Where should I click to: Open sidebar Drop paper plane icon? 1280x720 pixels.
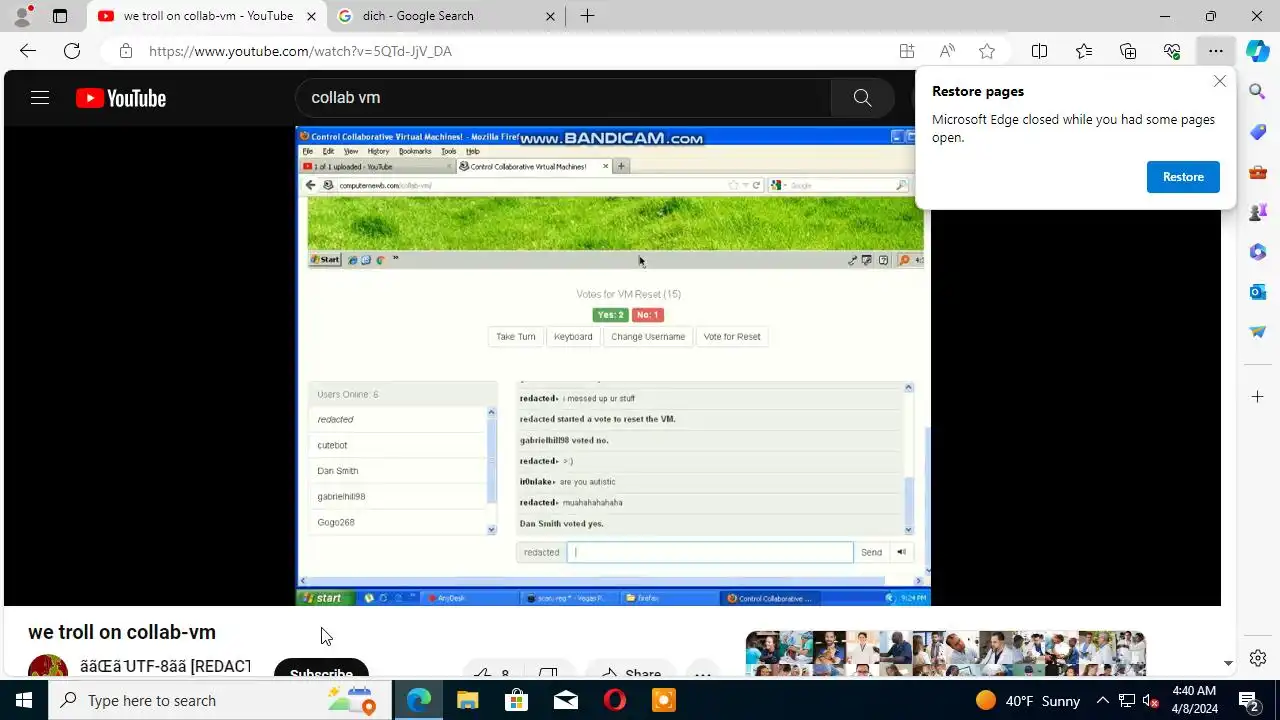pyautogui.click(x=1258, y=332)
